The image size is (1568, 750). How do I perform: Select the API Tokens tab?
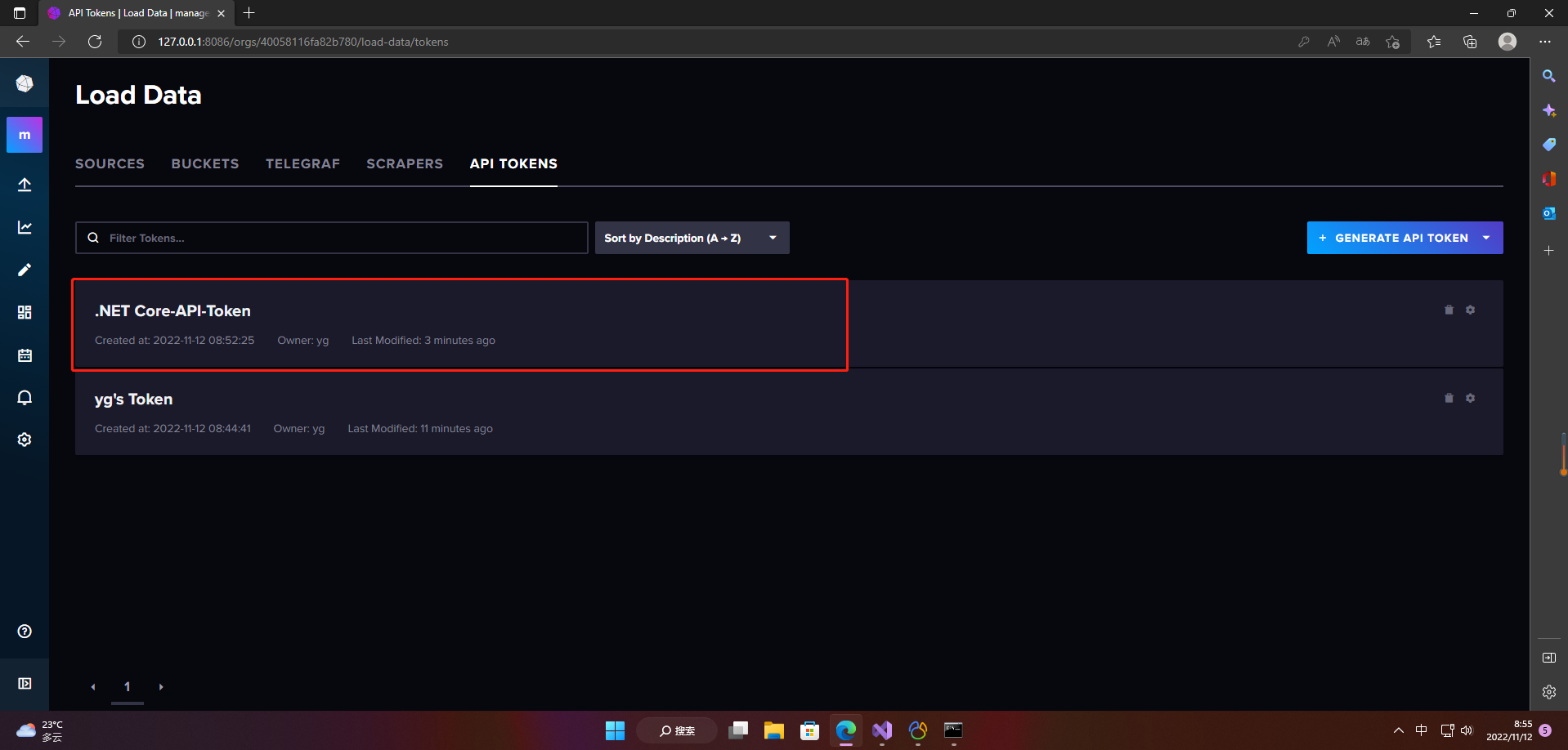pyautogui.click(x=513, y=163)
